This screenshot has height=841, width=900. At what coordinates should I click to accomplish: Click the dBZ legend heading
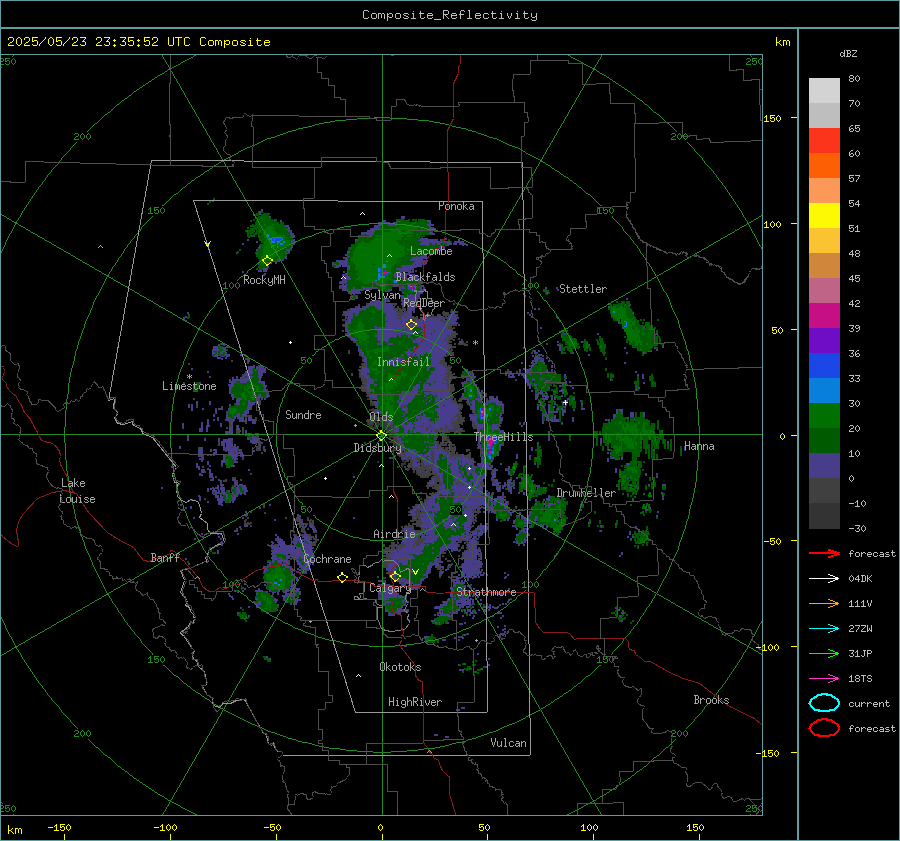pos(848,53)
